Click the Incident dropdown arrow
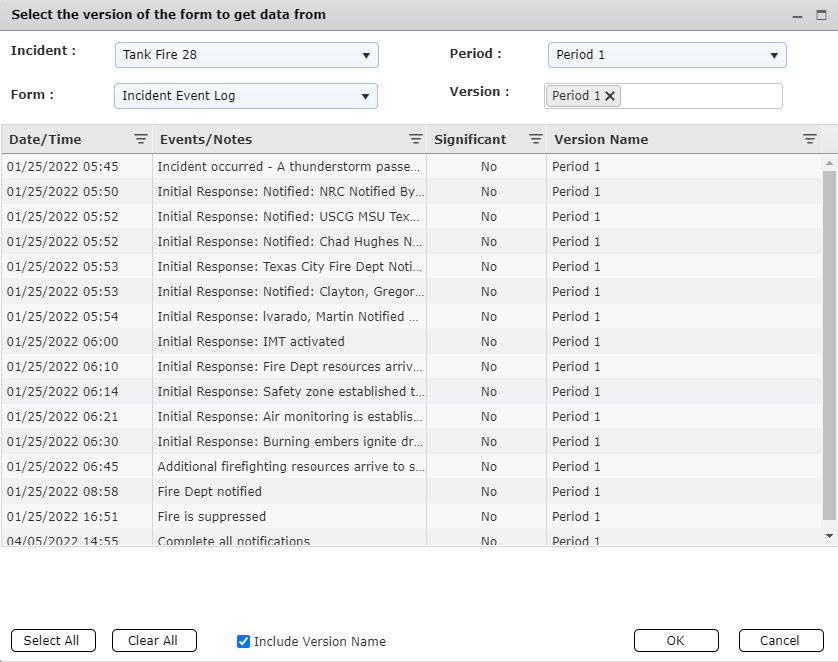This screenshot has width=838, height=662. (365, 55)
